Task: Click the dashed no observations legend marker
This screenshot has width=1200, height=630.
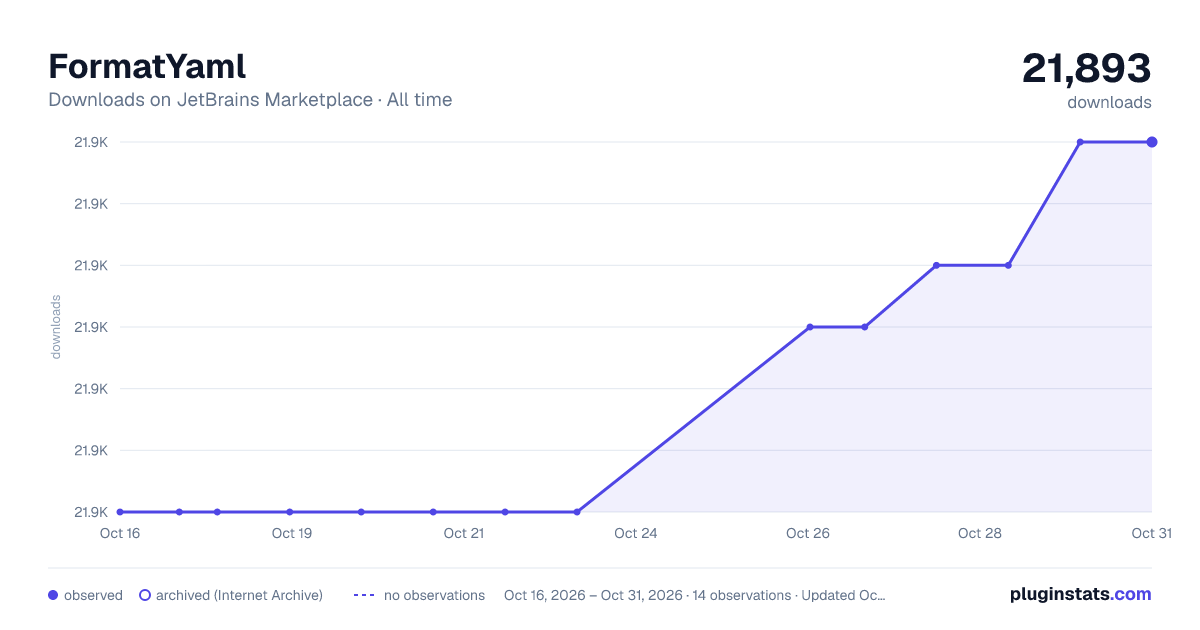Action: click(364, 595)
